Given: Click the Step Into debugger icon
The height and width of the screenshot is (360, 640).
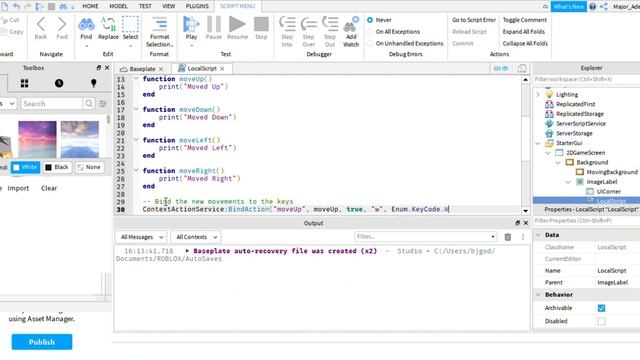Looking at the screenshot, I should click(287, 24).
